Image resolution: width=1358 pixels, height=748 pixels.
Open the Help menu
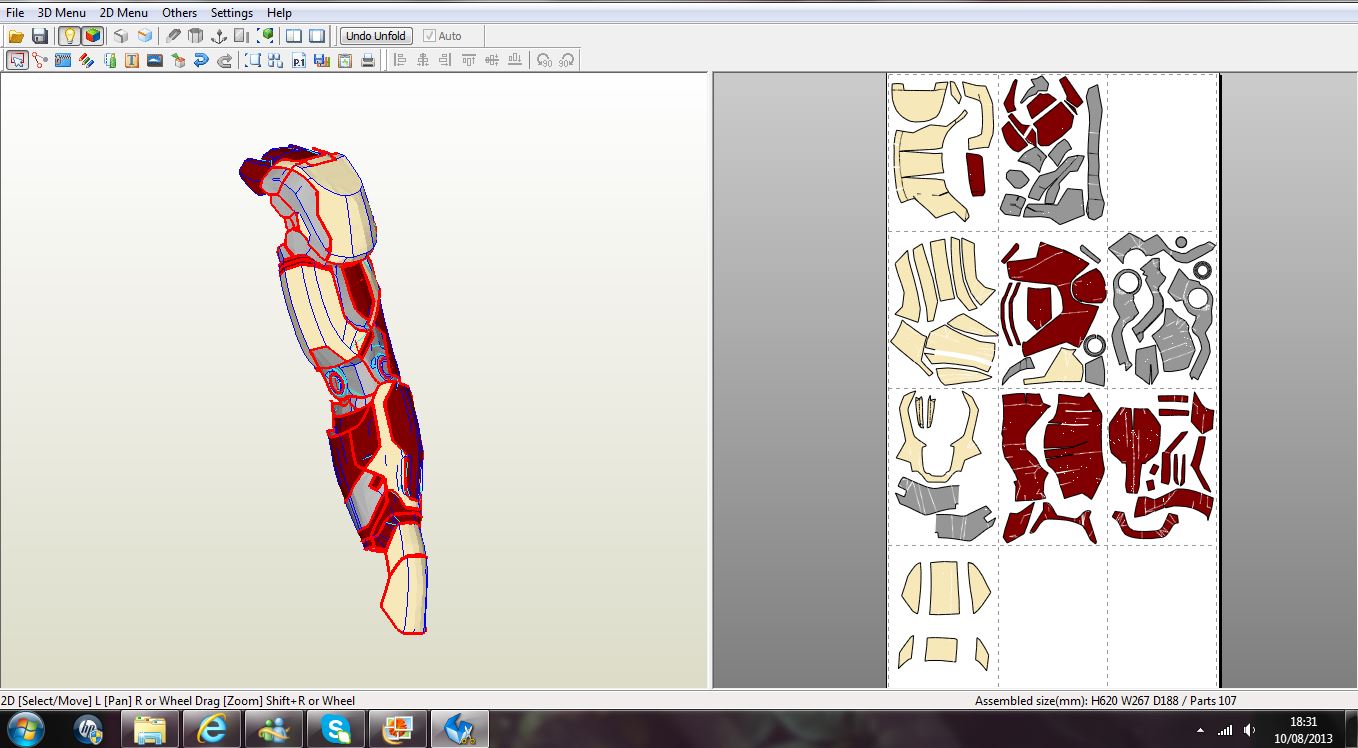[x=280, y=13]
